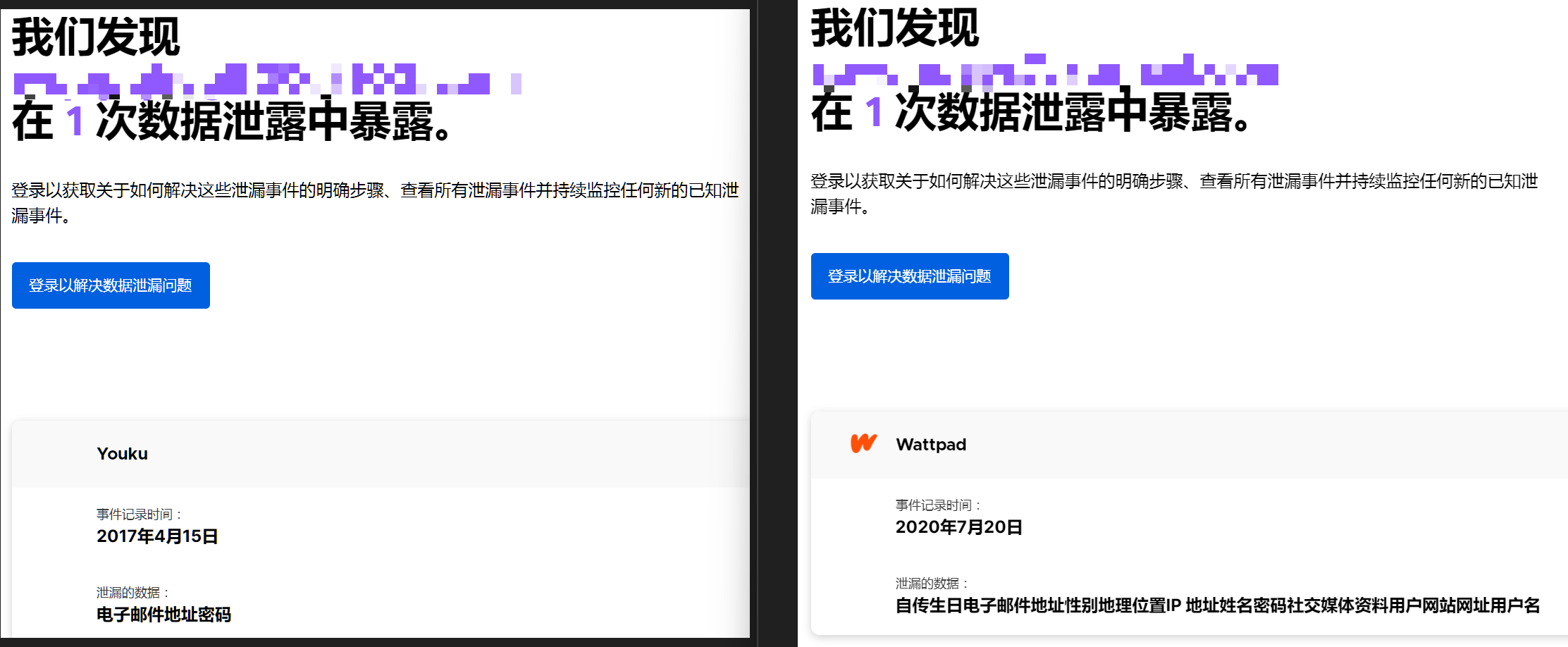Click the 泄漏的数据 label in the Youku card
1568x647 pixels.
132,593
